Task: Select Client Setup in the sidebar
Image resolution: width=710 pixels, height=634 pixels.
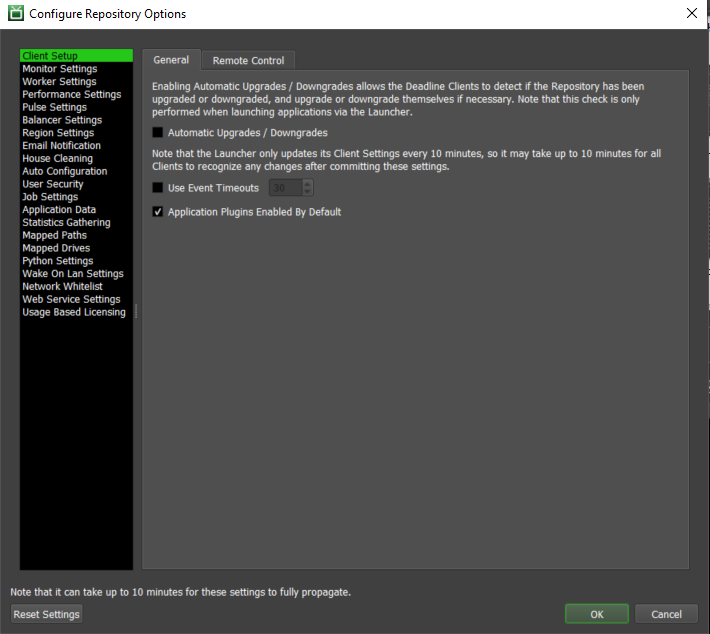Action: click(76, 56)
